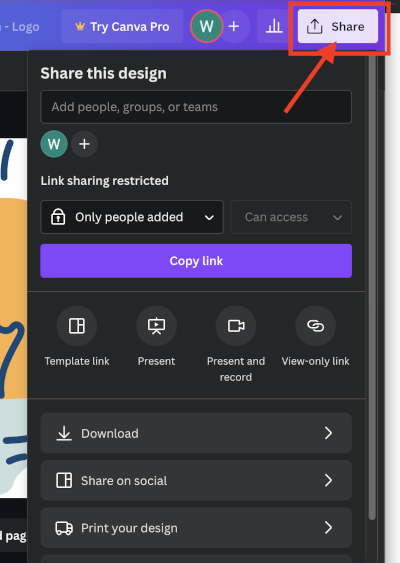Click the lock icon on link sharing

click(58, 217)
